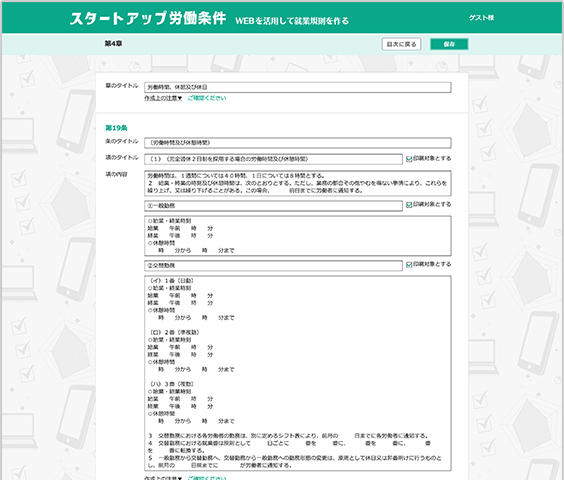The image size is (564, 480).
Task: Click the 保存 save button
Action: pyautogui.click(x=449, y=44)
